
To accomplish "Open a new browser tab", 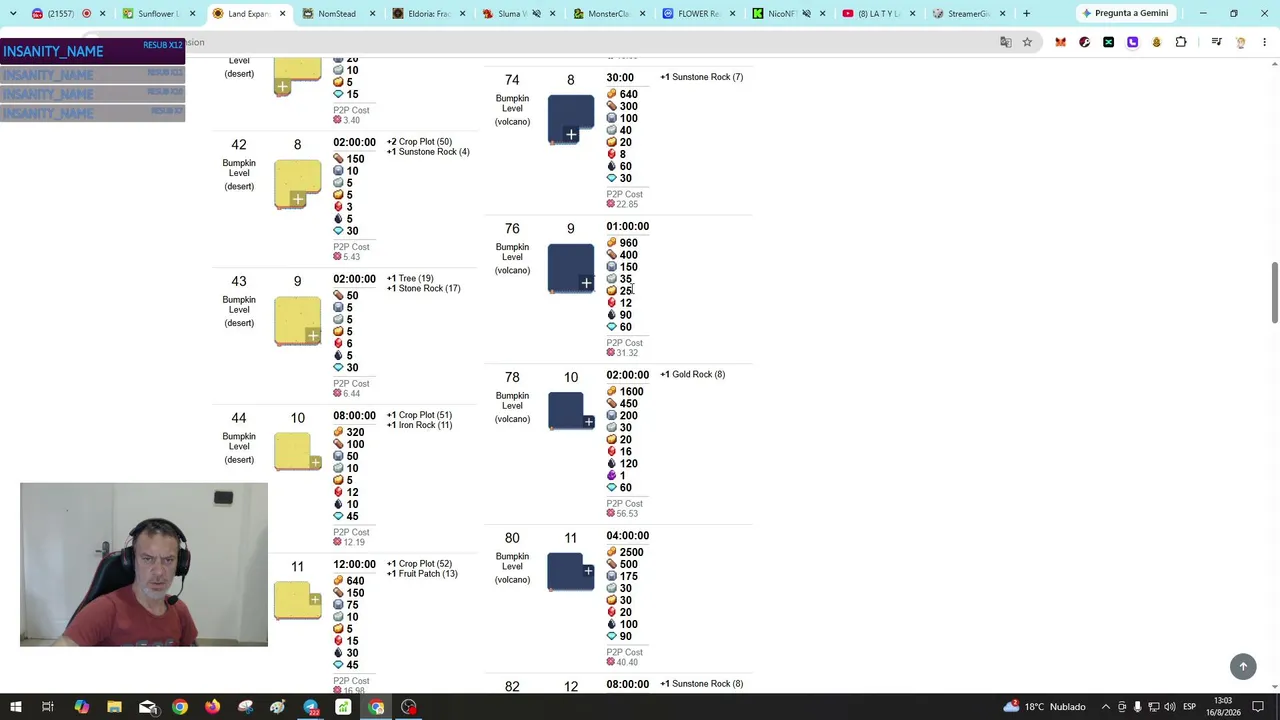I will coord(1026,13).
